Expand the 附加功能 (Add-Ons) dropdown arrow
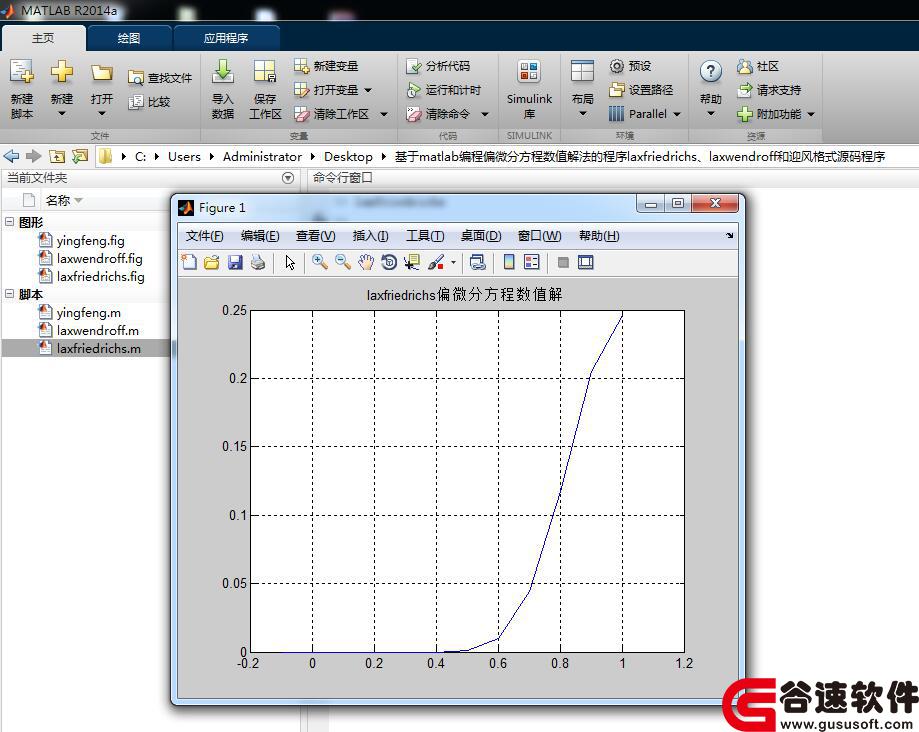This screenshot has width=919, height=732. [811, 114]
